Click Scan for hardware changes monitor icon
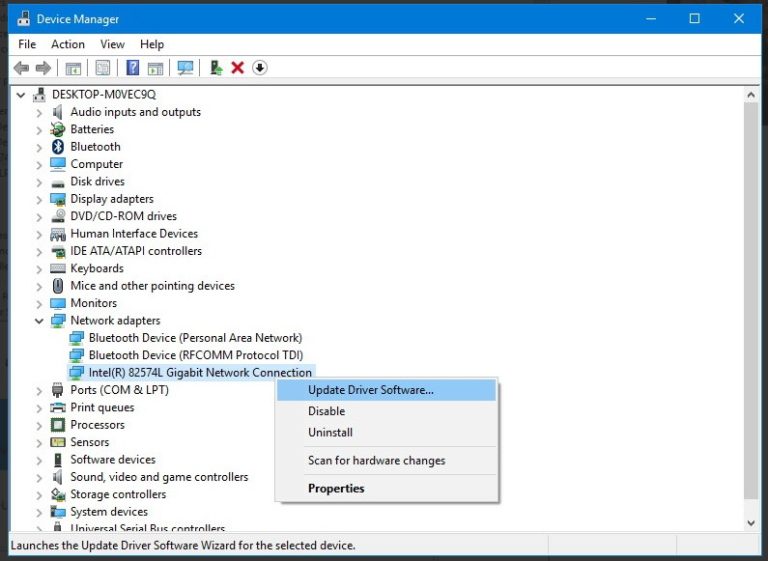 click(x=185, y=68)
